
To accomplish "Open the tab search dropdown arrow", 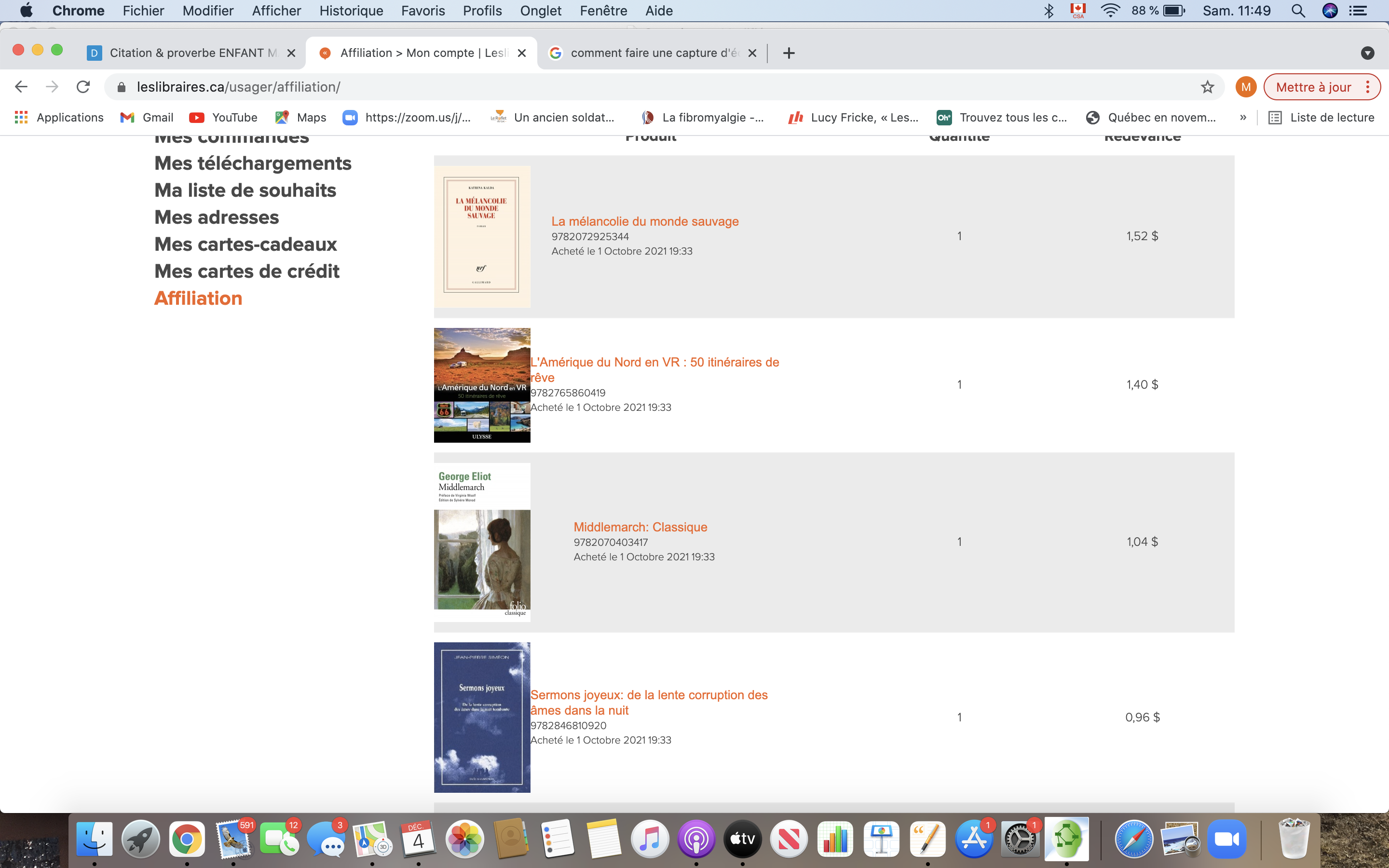I will click(x=1367, y=53).
